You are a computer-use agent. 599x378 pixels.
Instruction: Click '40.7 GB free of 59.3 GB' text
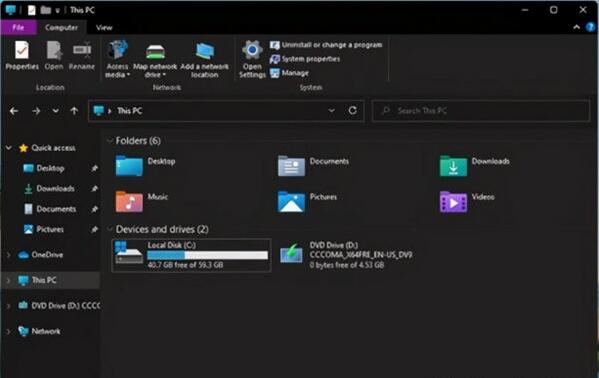(x=185, y=265)
